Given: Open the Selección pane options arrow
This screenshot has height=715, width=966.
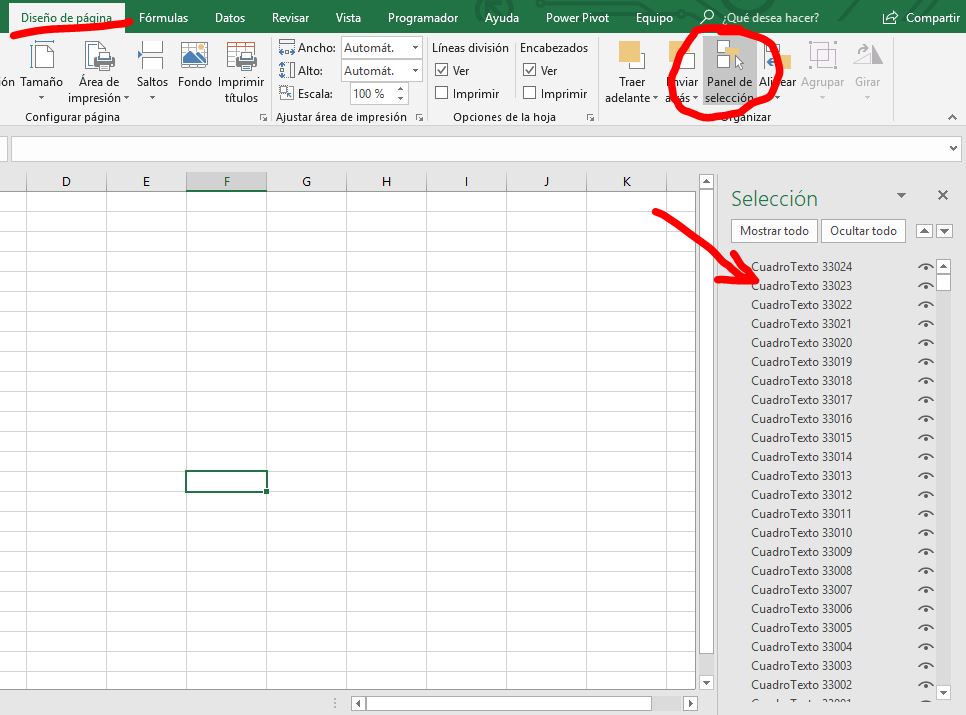Looking at the screenshot, I should click(901, 196).
